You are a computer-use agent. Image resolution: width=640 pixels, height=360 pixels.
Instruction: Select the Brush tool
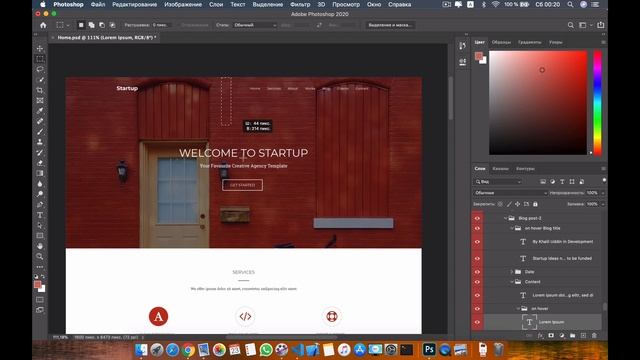(40, 132)
